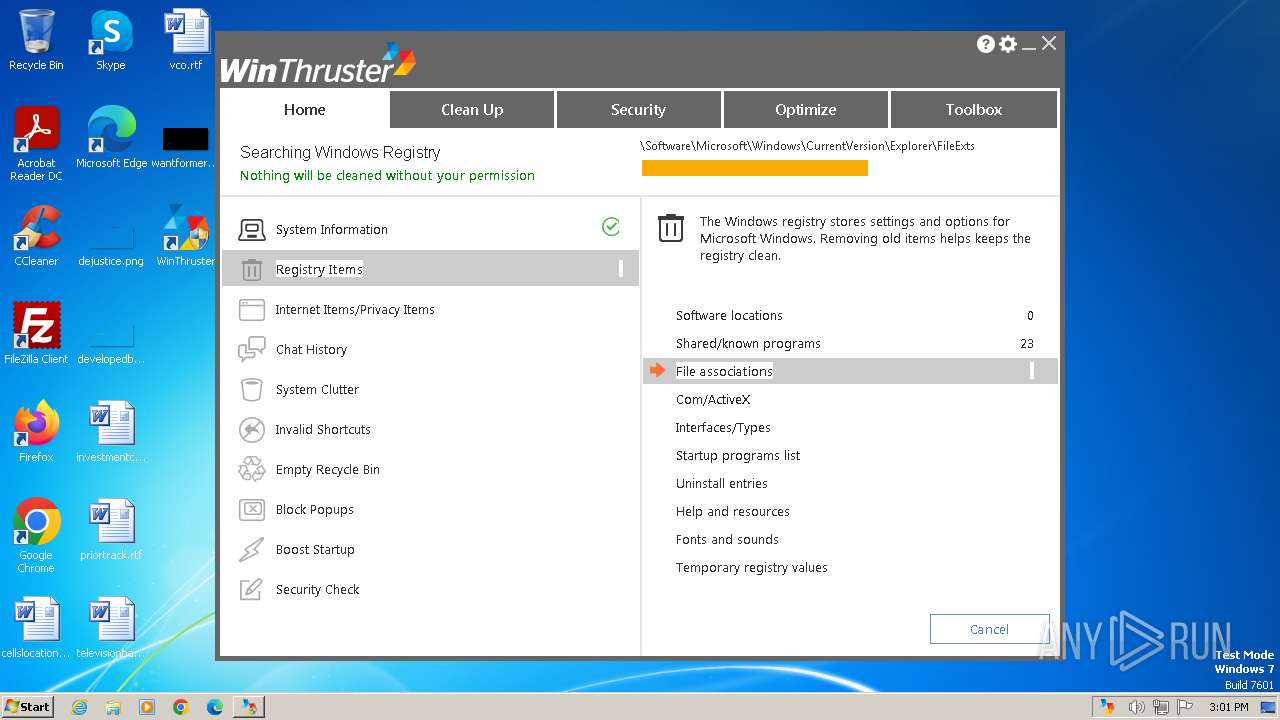
Task: Select Internet Items/Privacy Items label
Action: click(x=355, y=310)
